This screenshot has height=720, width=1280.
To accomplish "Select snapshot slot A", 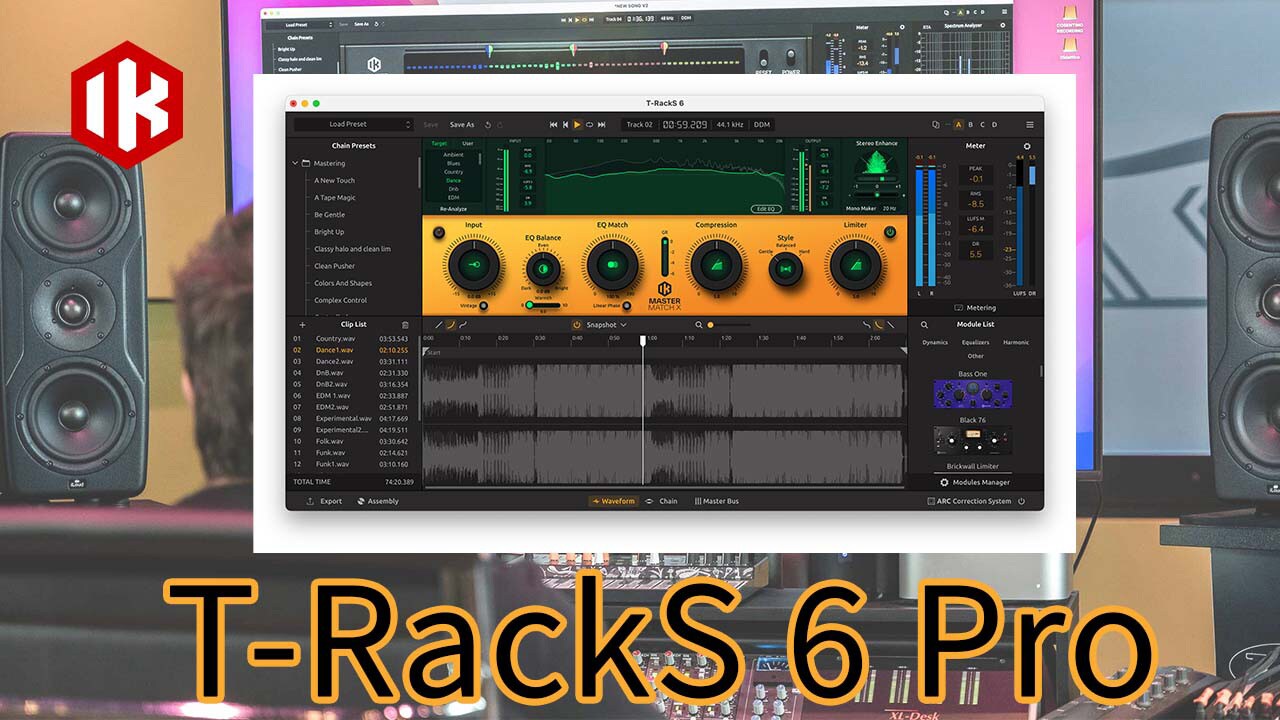I will tap(958, 125).
